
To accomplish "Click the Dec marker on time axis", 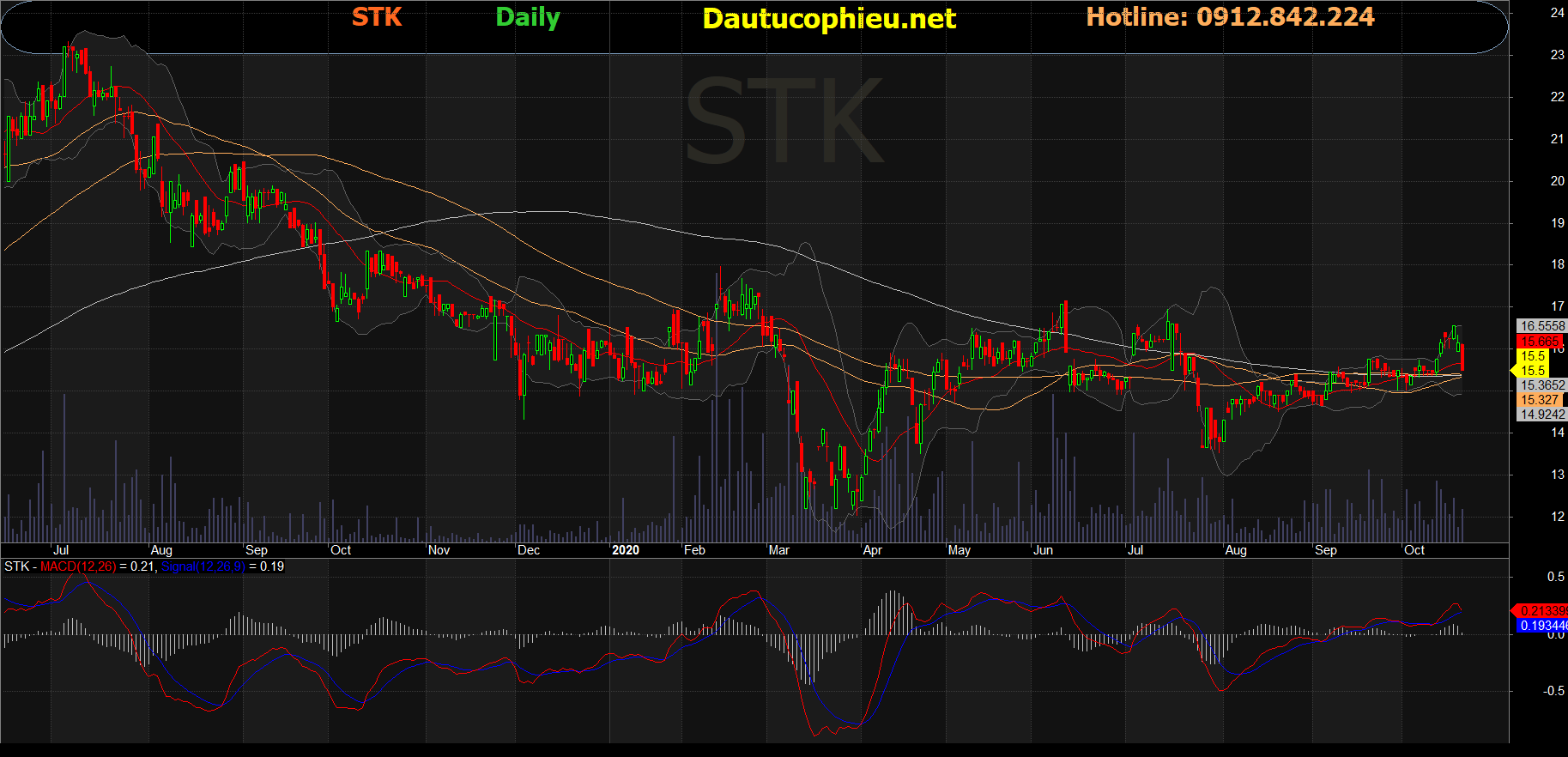I will tap(529, 550).
